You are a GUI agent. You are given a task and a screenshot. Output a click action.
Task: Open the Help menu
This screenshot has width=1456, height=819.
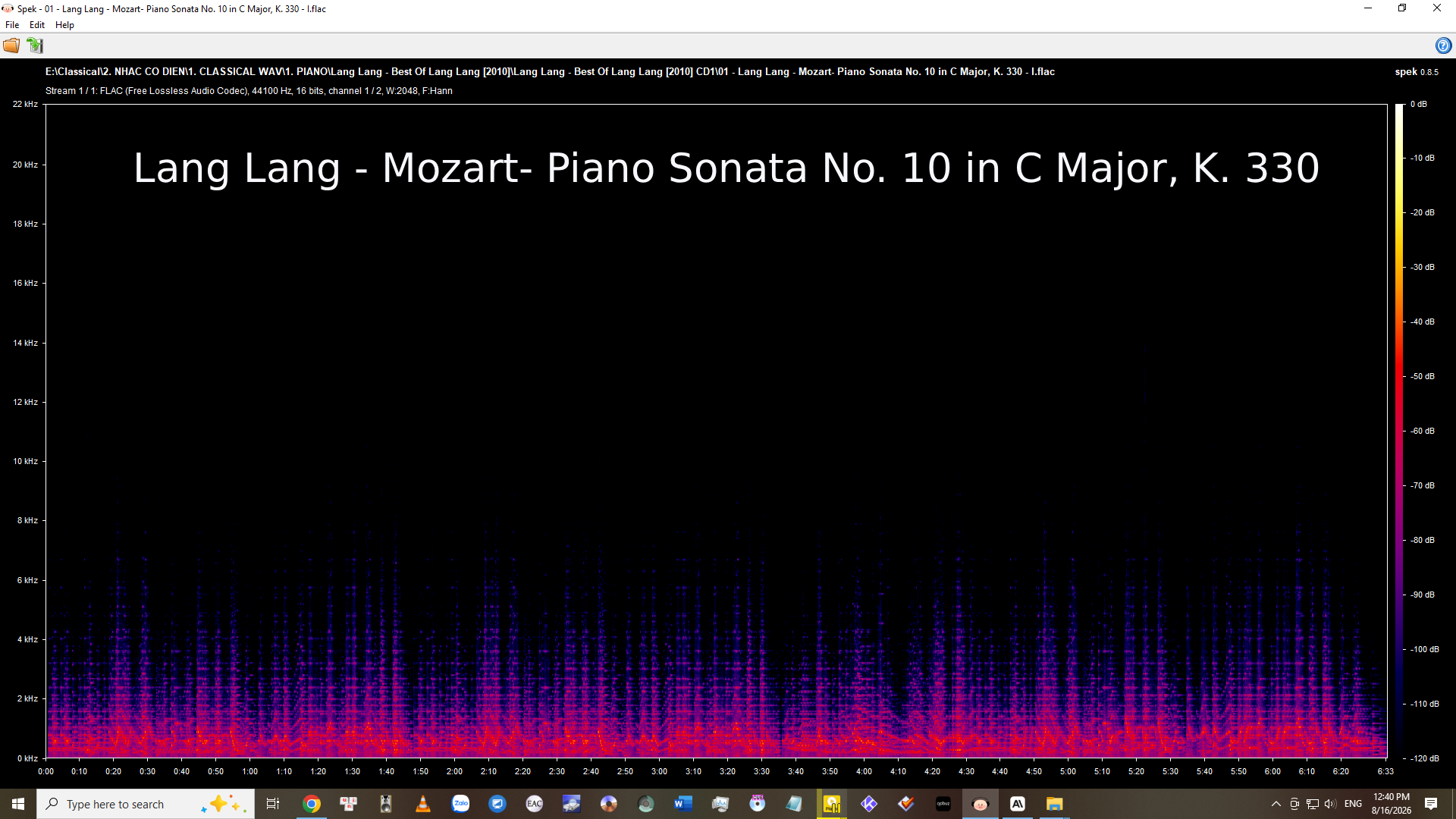click(64, 25)
